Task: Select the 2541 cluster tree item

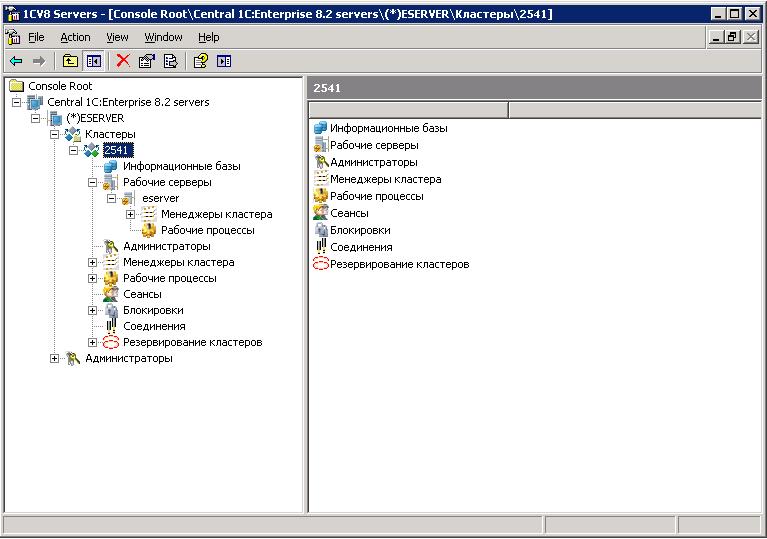Action: tap(118, 150)
